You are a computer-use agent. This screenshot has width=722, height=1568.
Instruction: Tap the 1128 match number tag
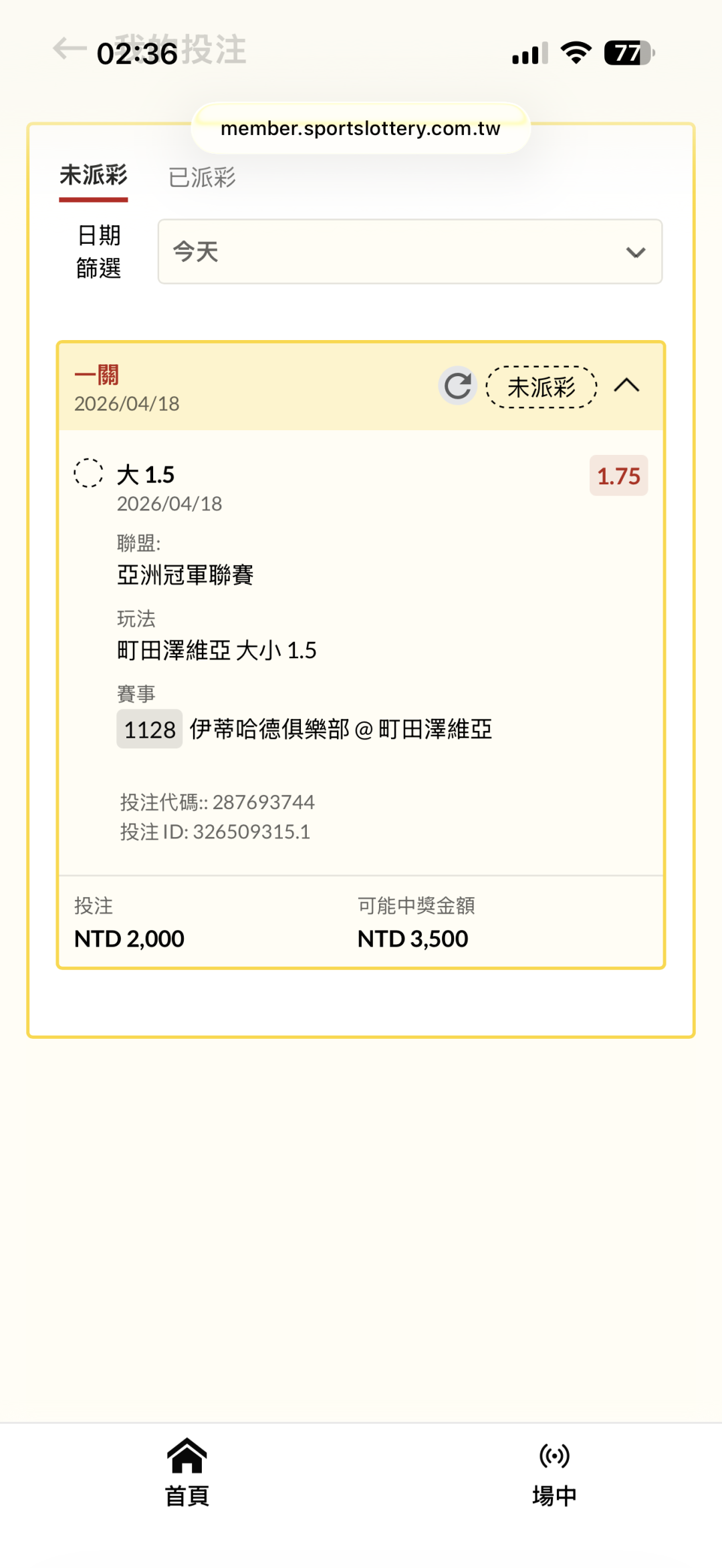[150, 729]
